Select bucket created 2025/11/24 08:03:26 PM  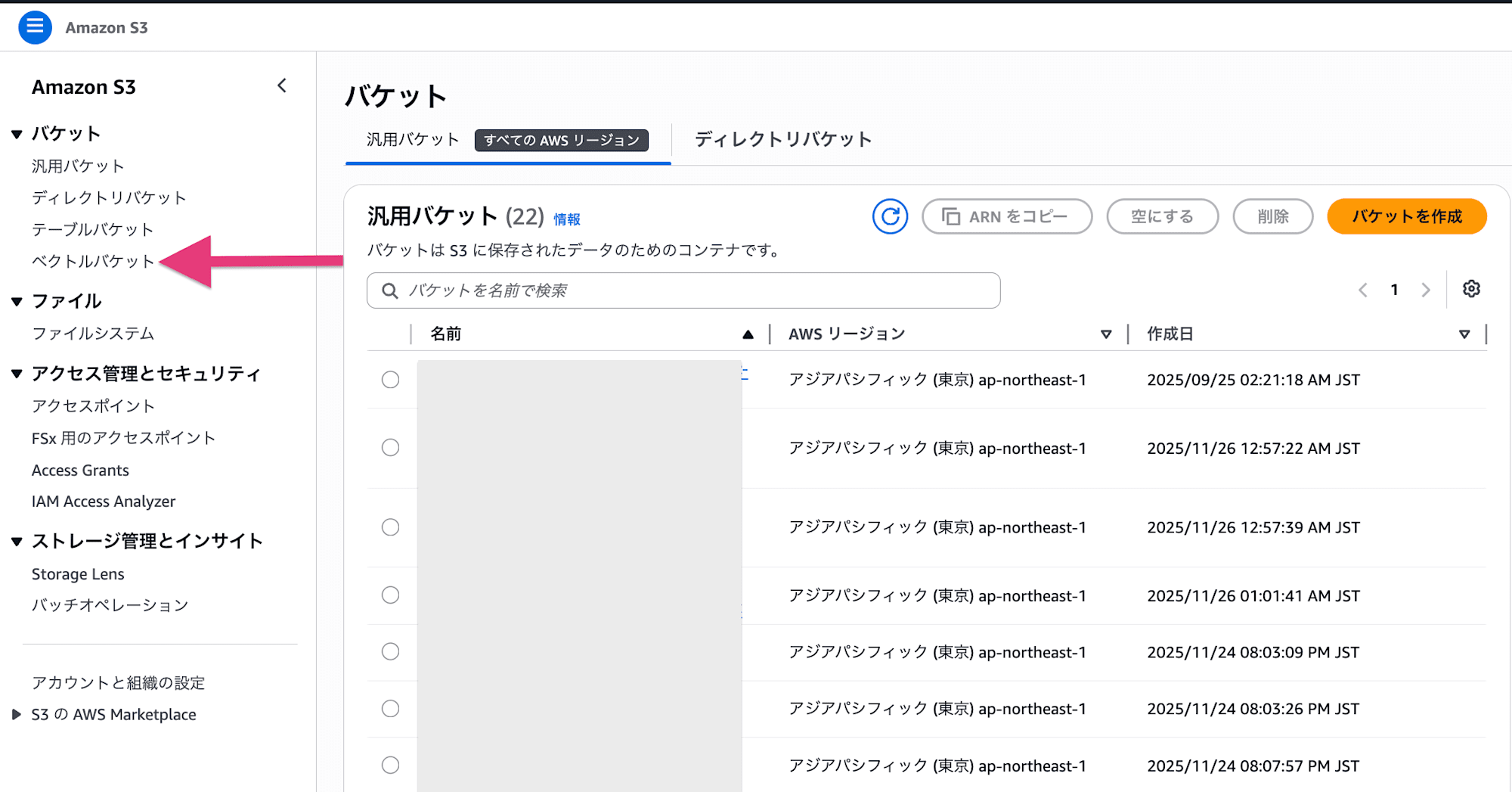(x=390, y=709)
